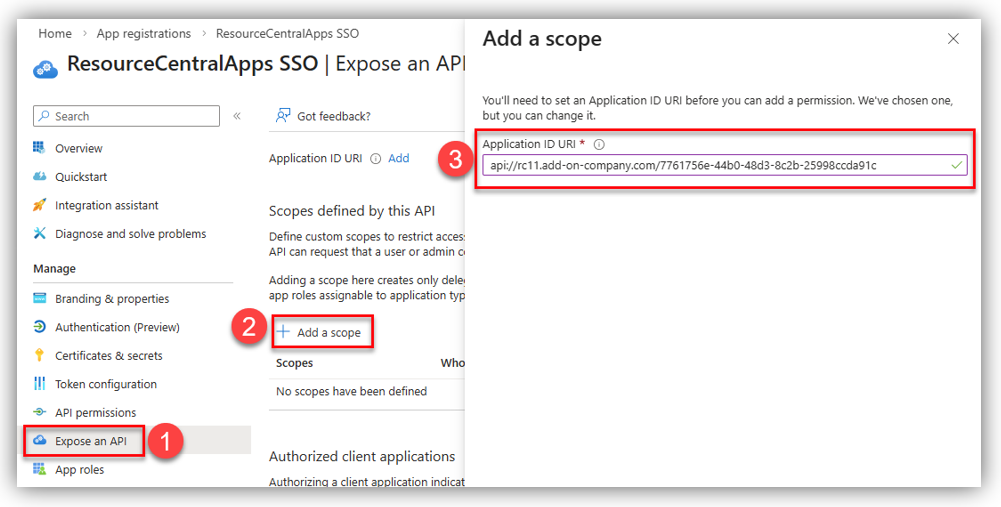The width and height of the screenshot is (1001, 507).
Task: Click the sidebar Search field
Action: point(126,116)
